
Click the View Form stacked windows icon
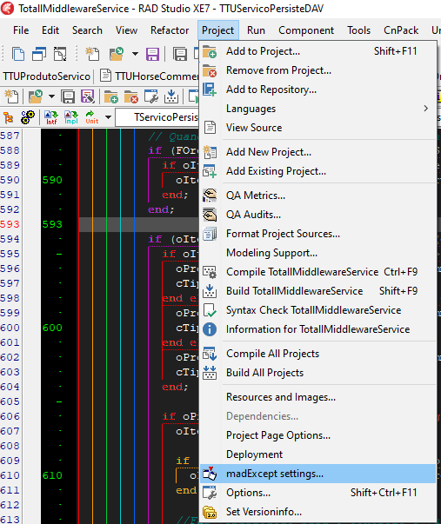point(39,54)
